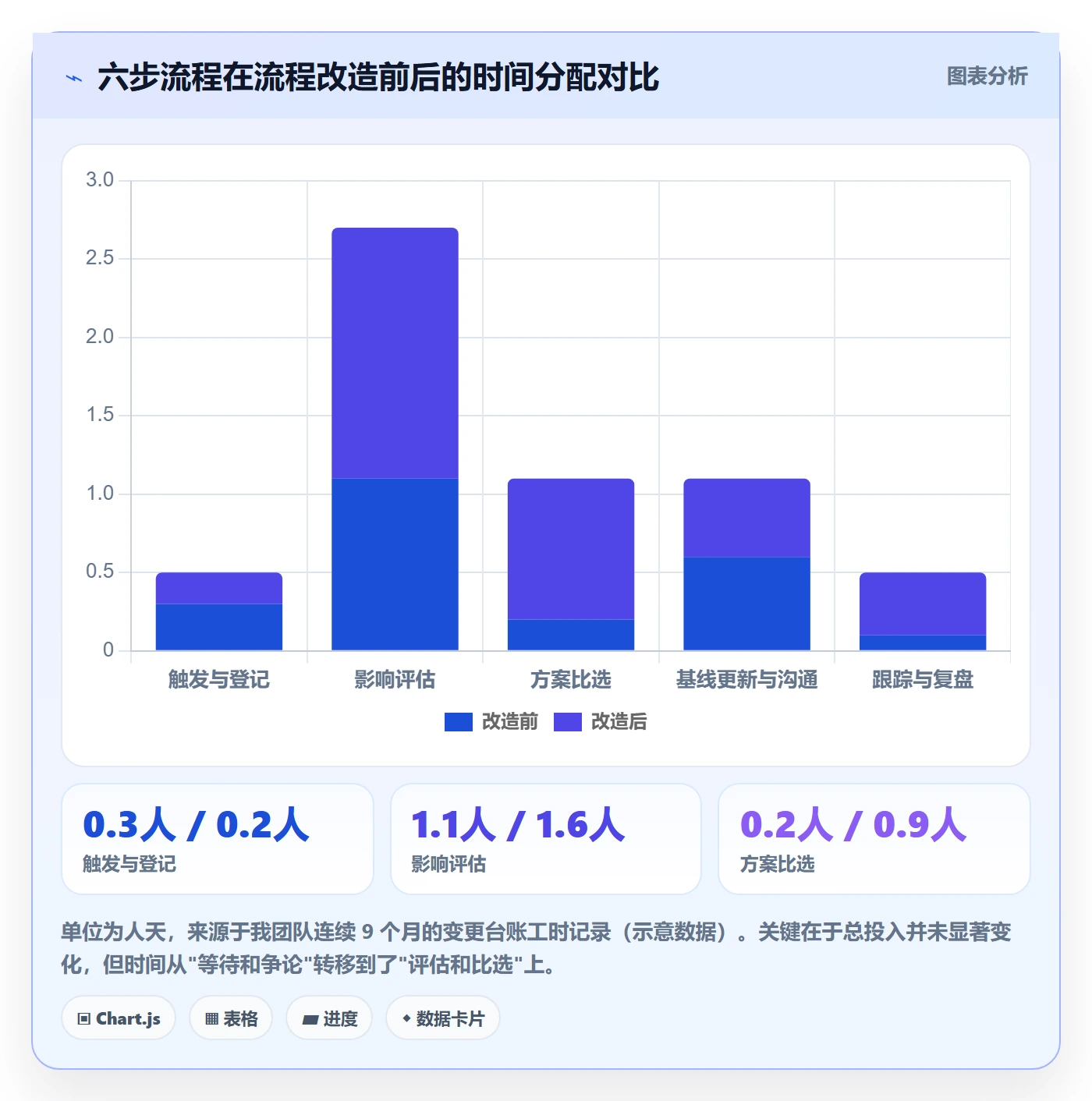Click the 1.1人 / 1.6人 value

pyautogui.click(x=518, y=825)
